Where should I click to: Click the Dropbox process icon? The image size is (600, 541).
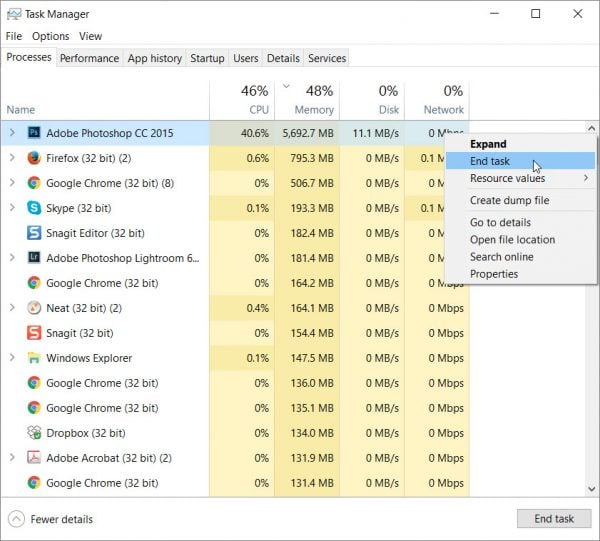coord(34,433)
